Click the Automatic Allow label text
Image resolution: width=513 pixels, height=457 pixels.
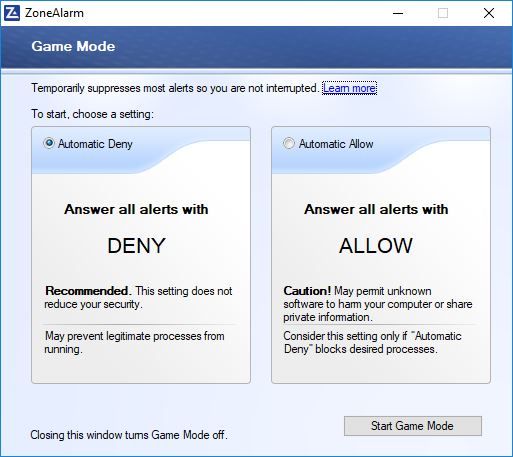[x=336, y=144]
